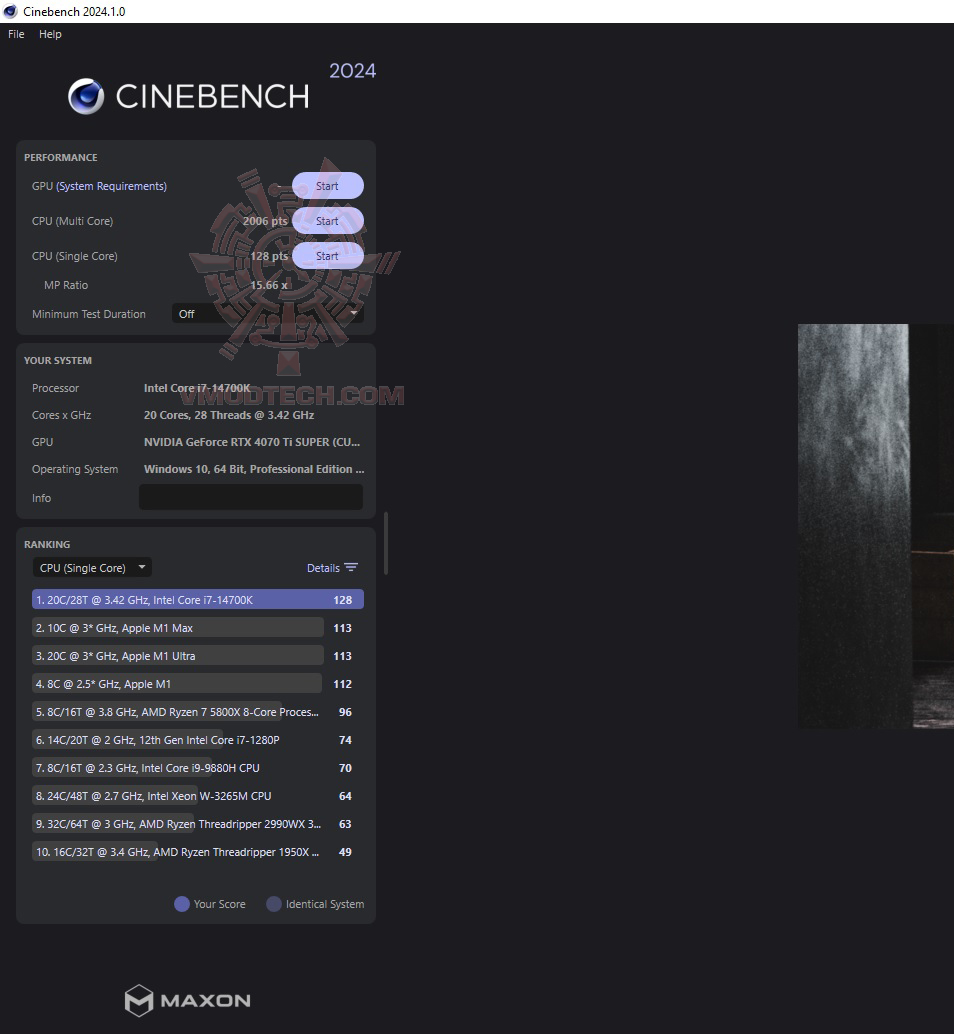The width and height of the screenshot is (954, 1034).
Task: Click the 2006 pts multi core score
Action: 265,221
